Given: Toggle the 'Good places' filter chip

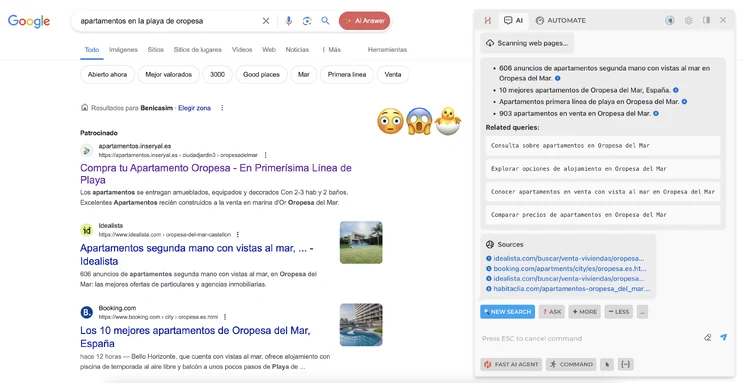Looking at the screenshot, I should (x=261, y=75).
